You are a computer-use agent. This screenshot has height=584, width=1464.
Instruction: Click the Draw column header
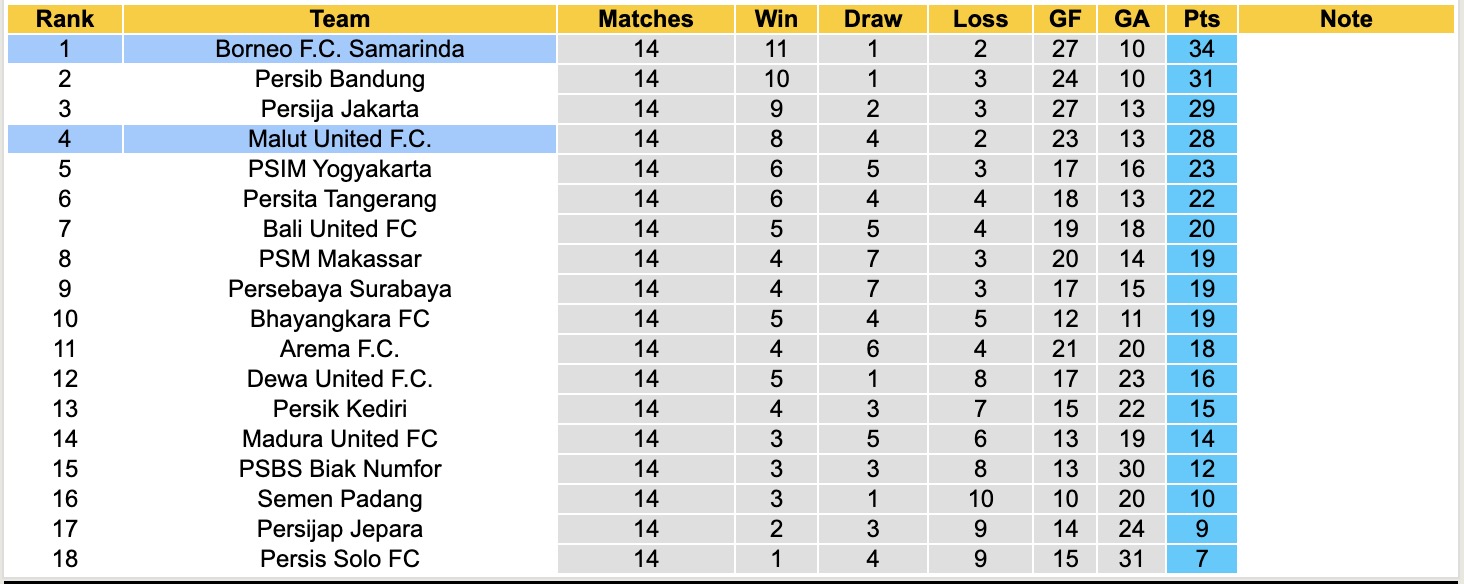(872, 19)
